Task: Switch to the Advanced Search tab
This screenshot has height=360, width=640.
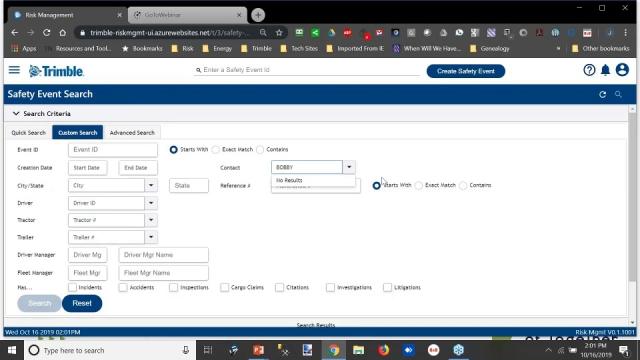Action: pyautogui.click(x=132, y=133)
